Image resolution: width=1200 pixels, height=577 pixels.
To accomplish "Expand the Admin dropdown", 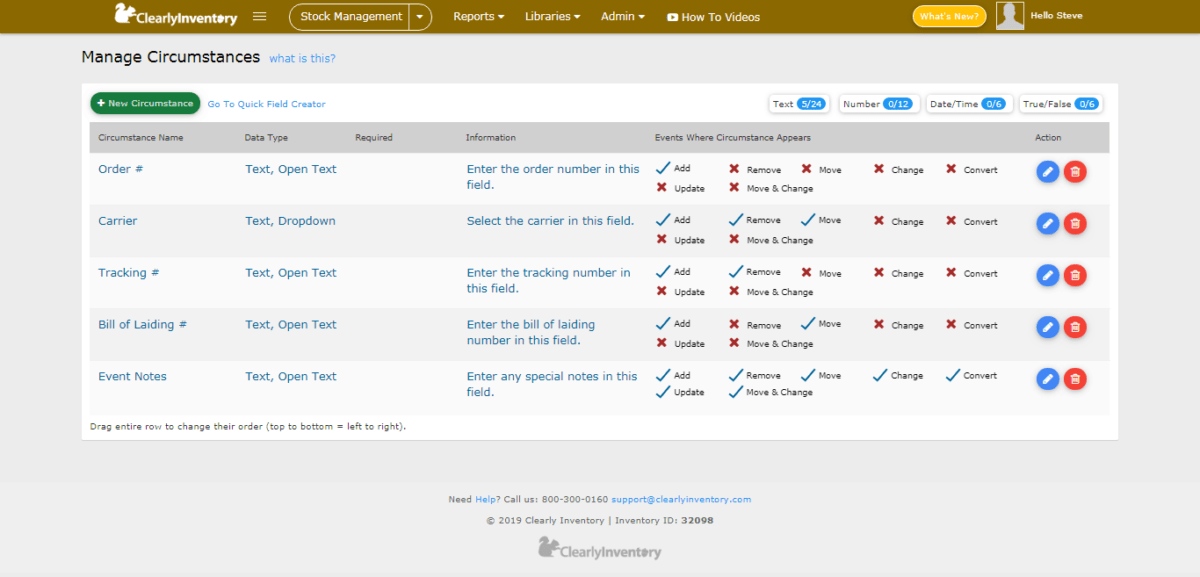I will point(622,16).
